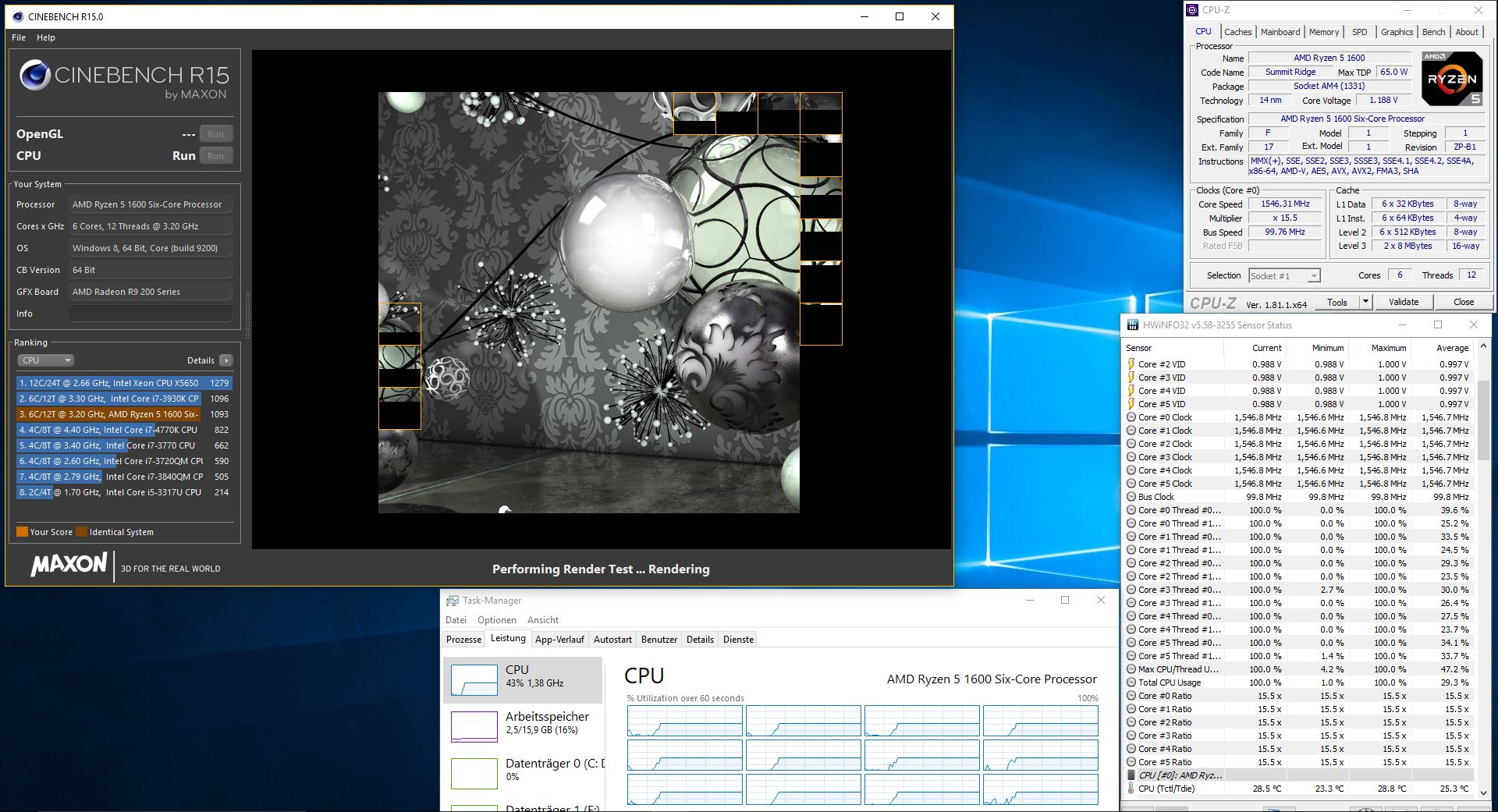Open the CPU ranking type dropdown
This screenshot has width=1498, height=812.
pos(46,360)
